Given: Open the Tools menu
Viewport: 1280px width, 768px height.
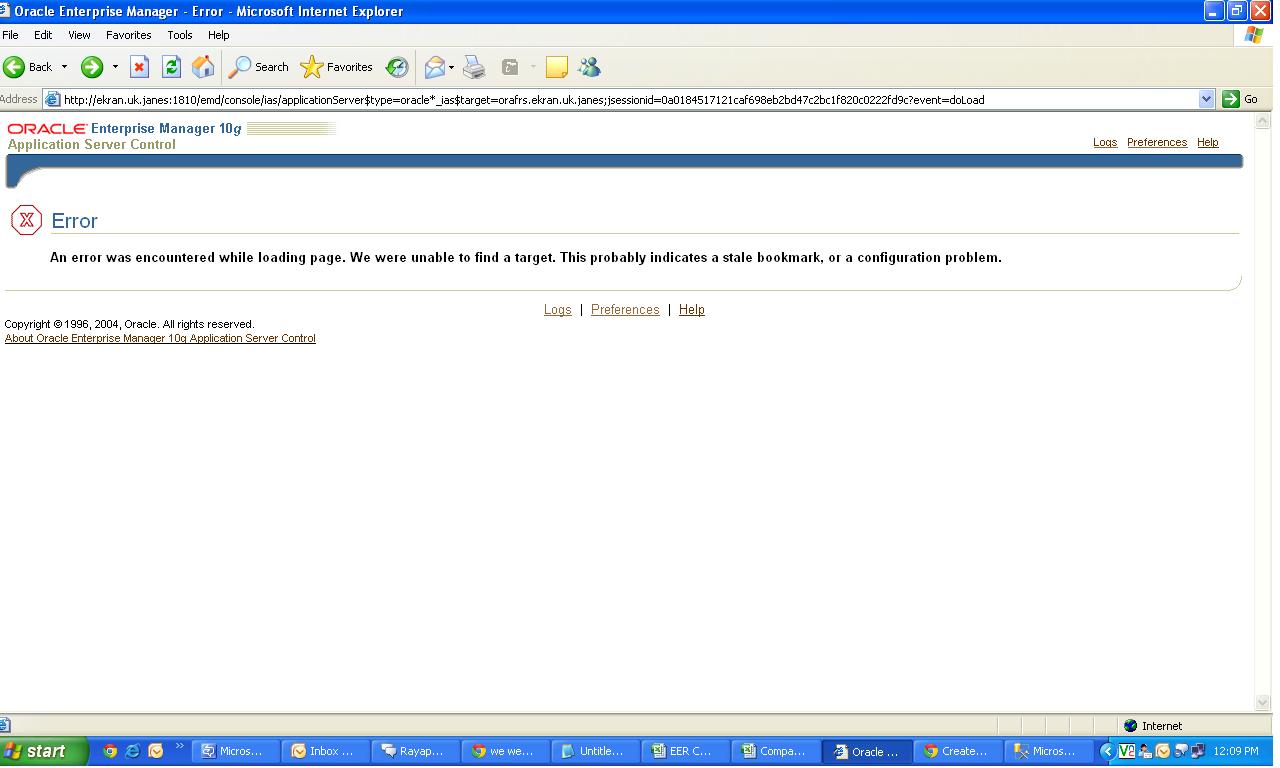Looking at the screenshot, I should [x=180, y=35].
